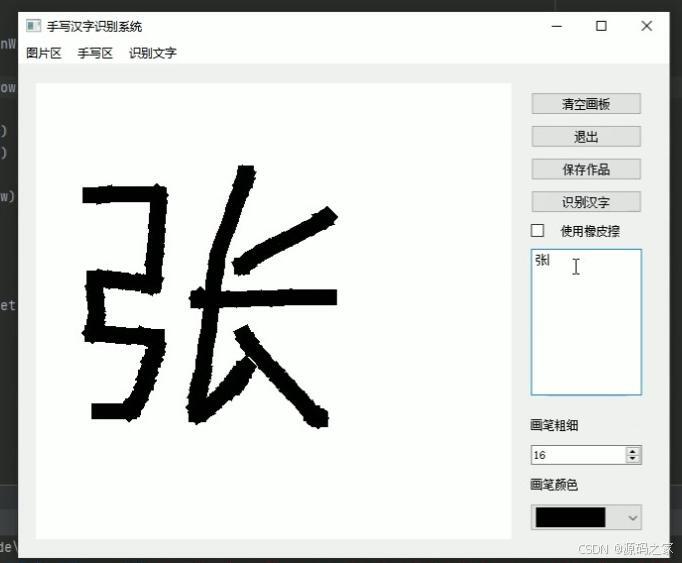
Task: Click the recognized character 张 in result box
Action: [543, 260]
